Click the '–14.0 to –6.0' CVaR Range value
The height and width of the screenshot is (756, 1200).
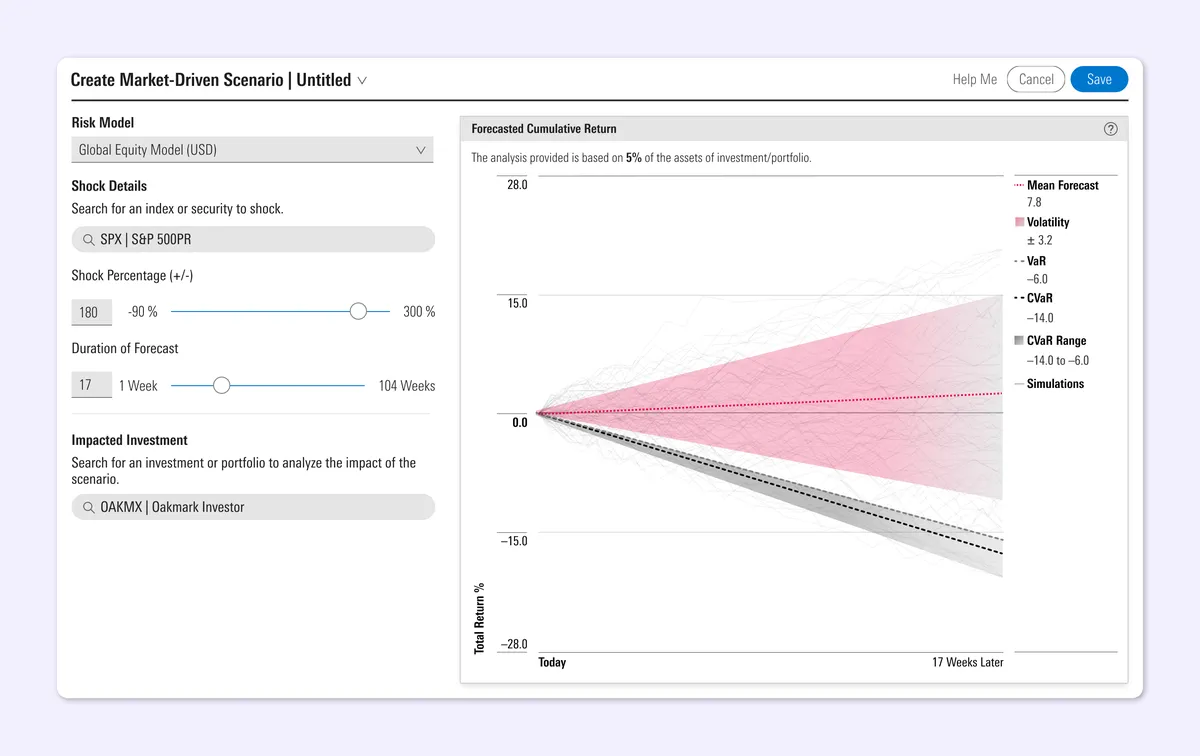coord(1058,361)
